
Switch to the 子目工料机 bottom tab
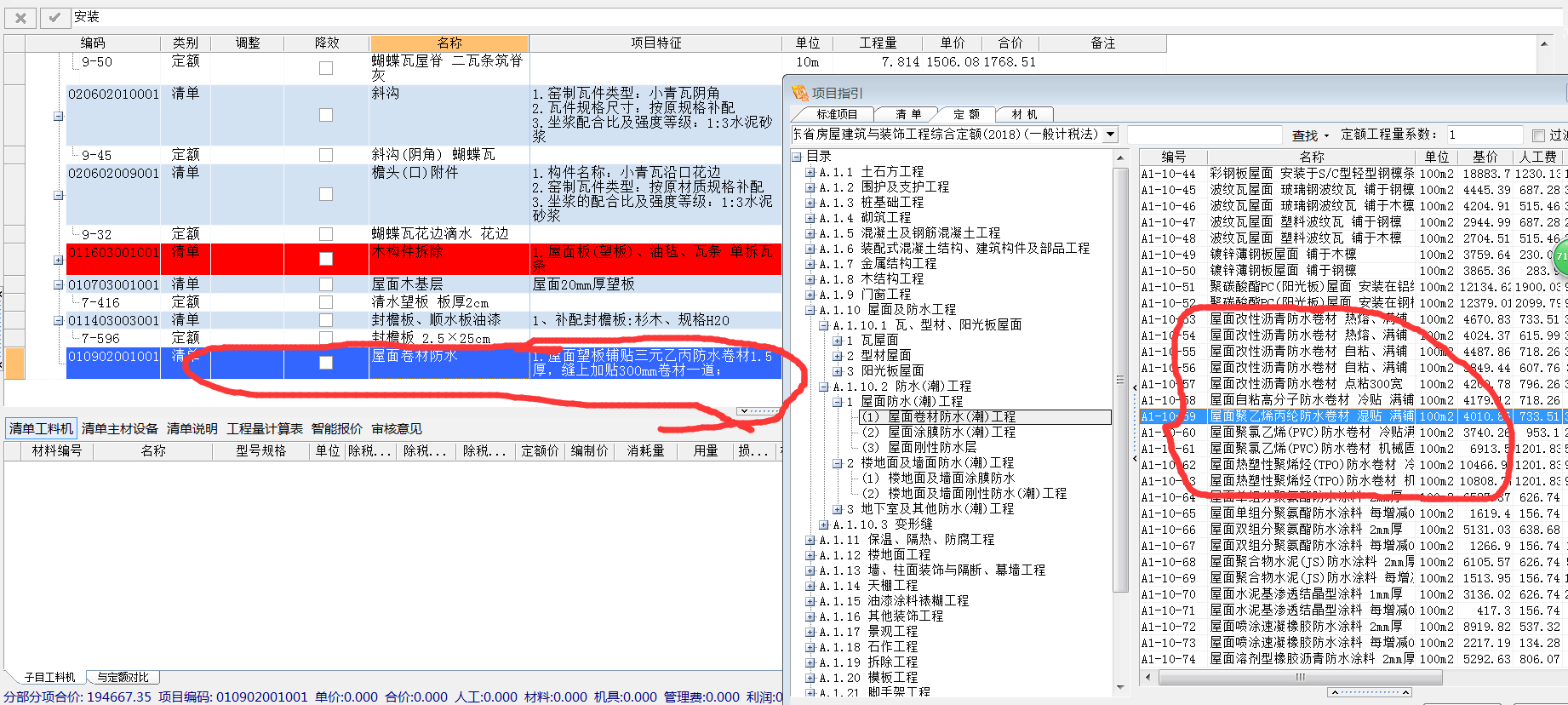coord(49,677)
